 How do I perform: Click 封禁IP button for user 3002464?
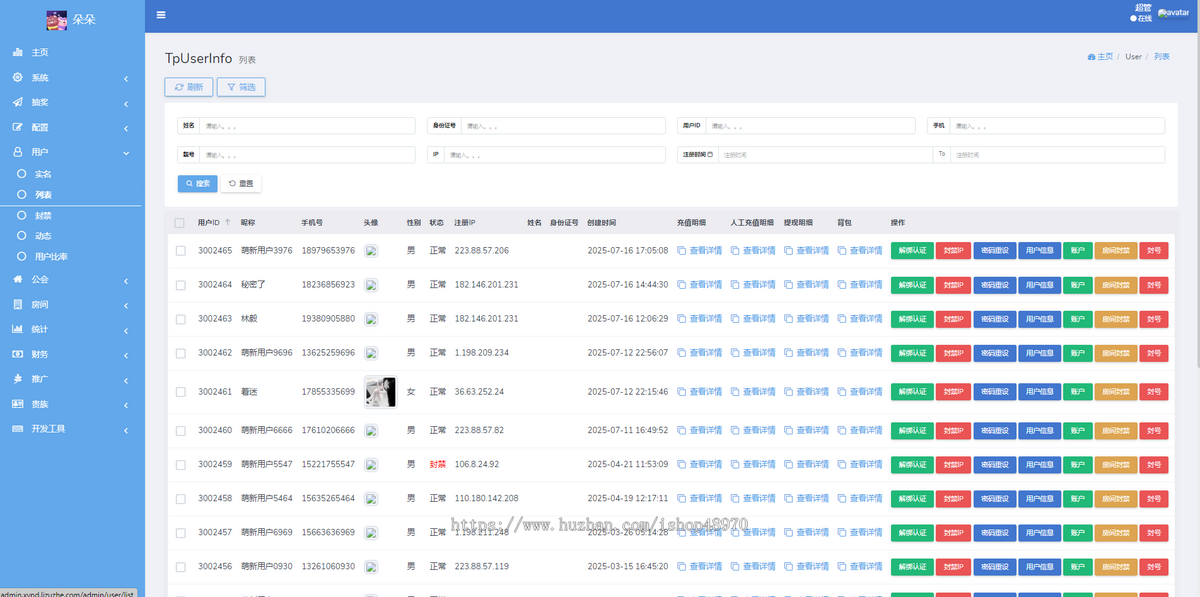click(x=952, y=285)
